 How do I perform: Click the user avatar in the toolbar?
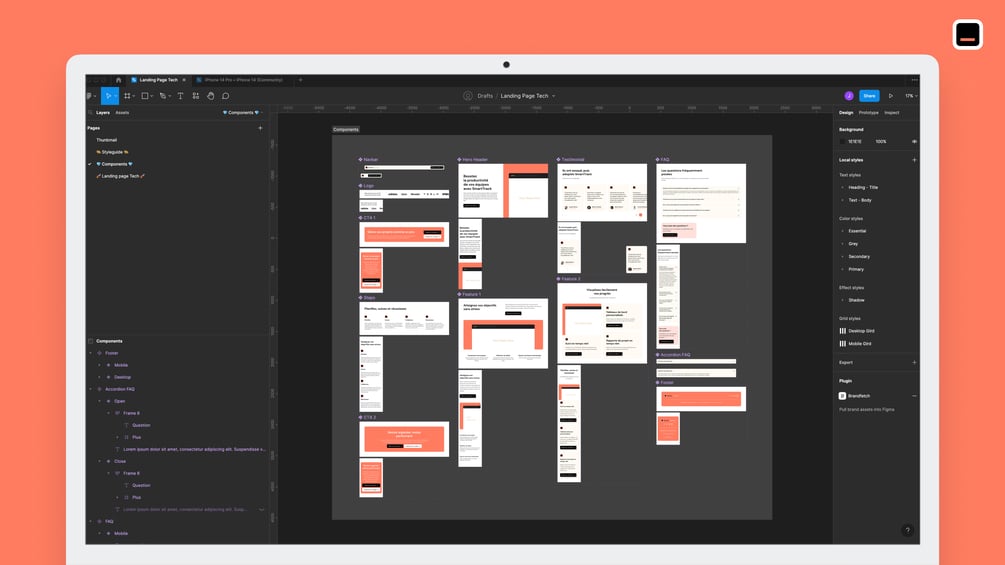(849, 96)
